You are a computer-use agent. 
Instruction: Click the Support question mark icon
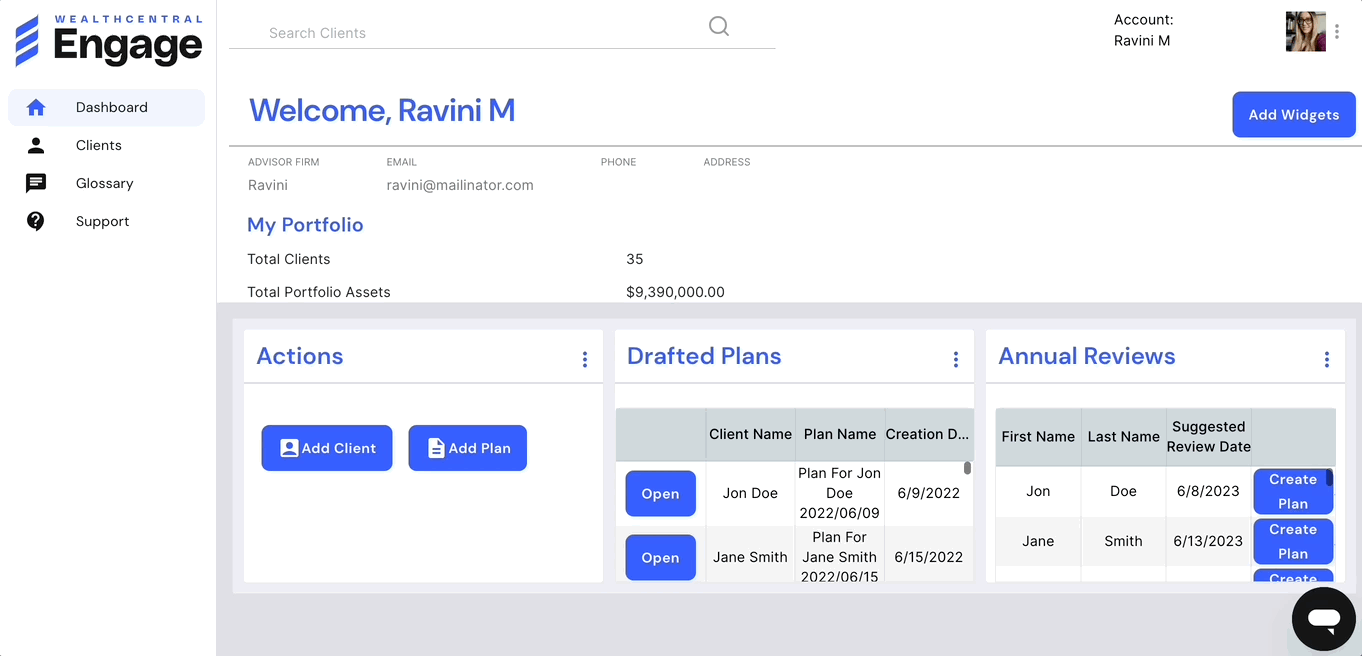(36, 221)
